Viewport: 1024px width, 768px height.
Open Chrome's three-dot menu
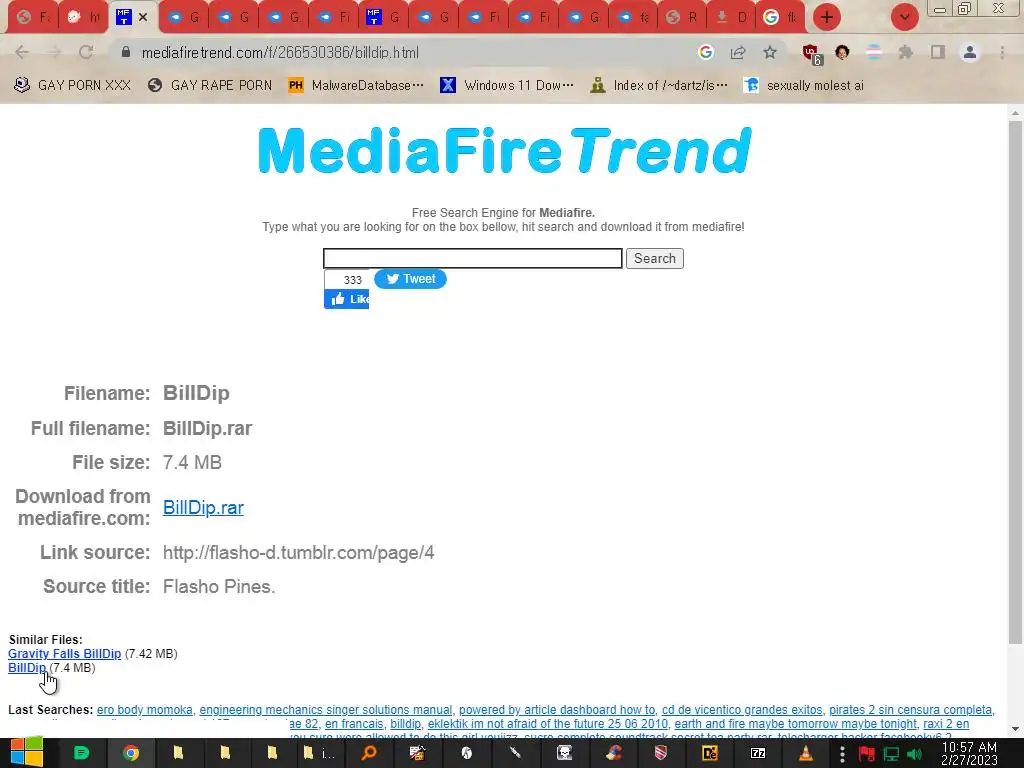coord(1002,52)
